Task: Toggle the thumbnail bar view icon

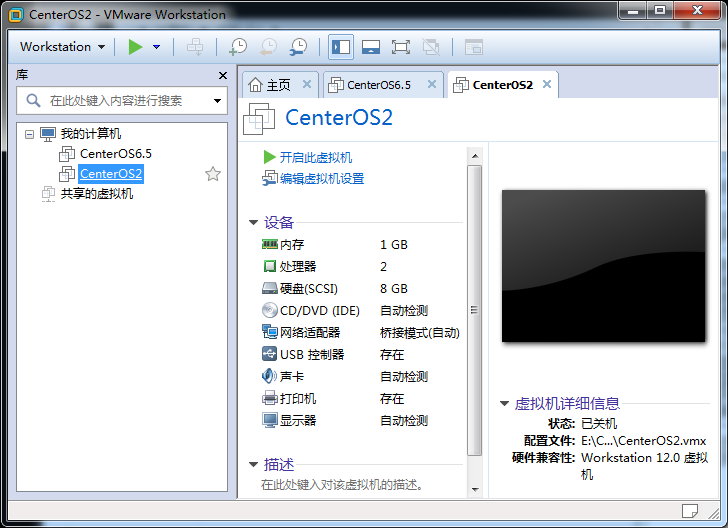Action: pos(370,47)
